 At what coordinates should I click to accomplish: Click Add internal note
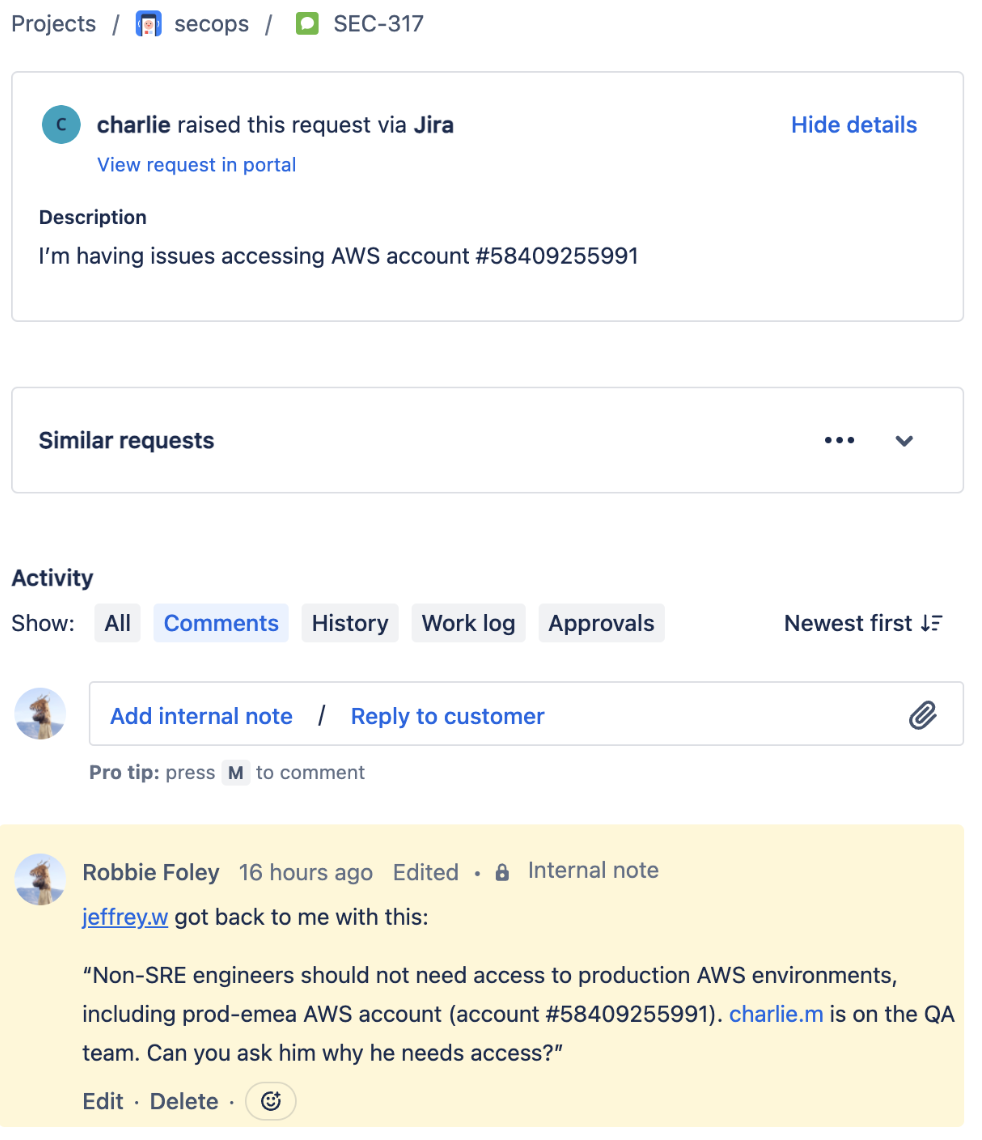point(201,716)
